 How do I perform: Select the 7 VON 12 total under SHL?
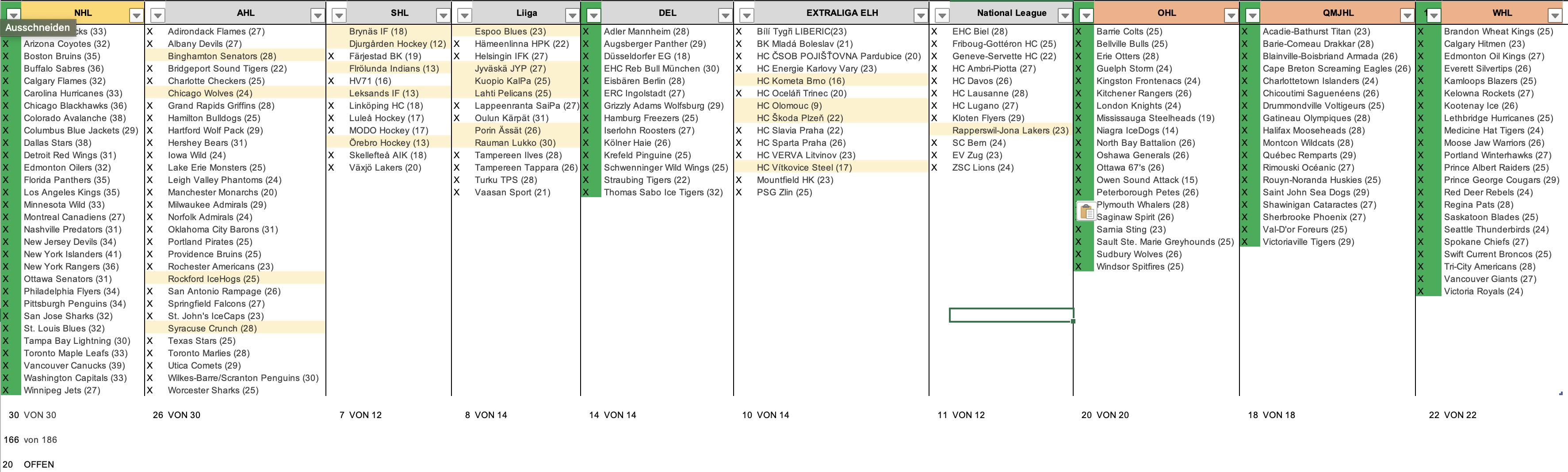click(x=360, y=415)
